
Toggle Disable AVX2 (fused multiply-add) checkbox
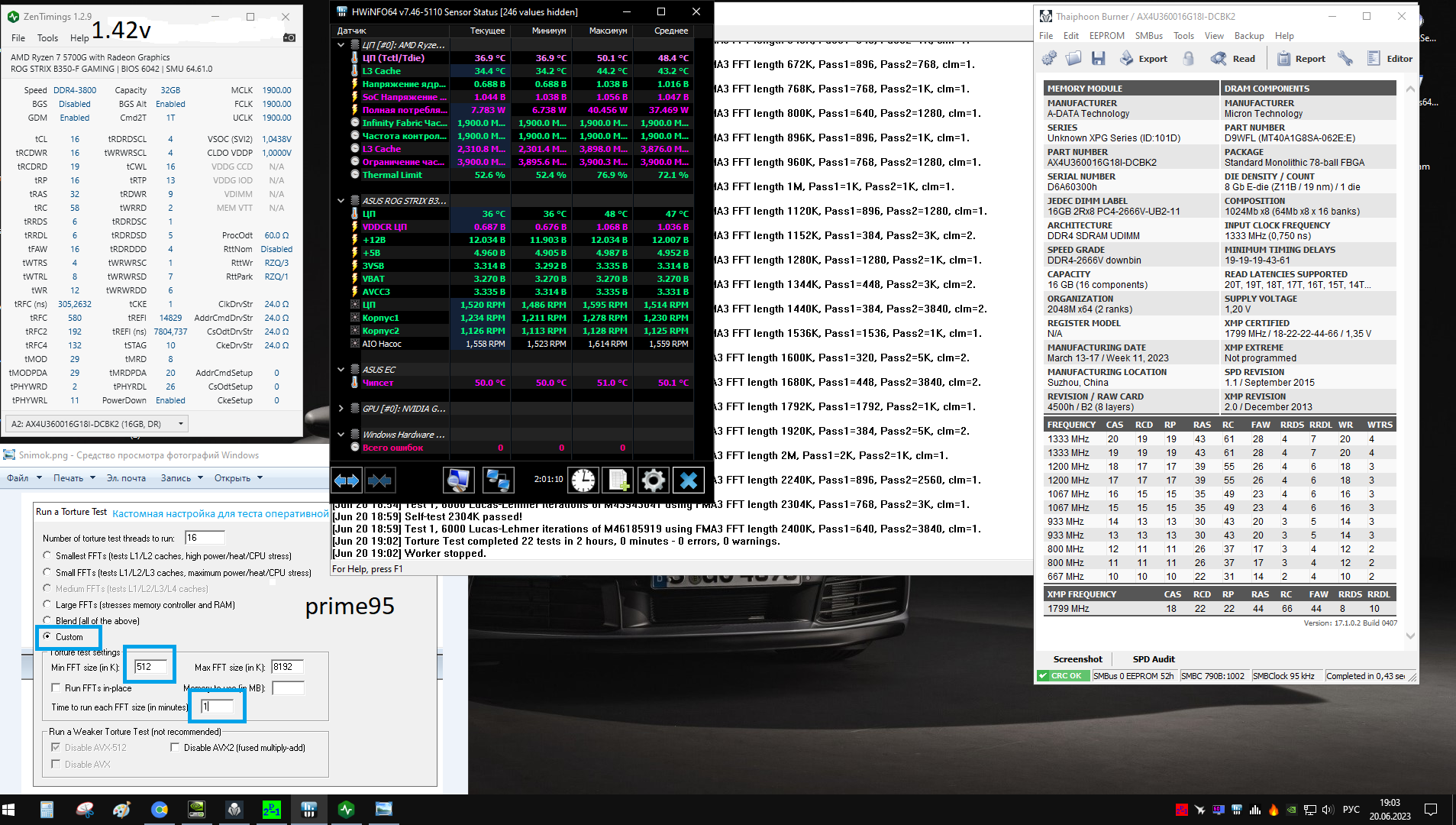pyautogui.click(x=175, y=748)
